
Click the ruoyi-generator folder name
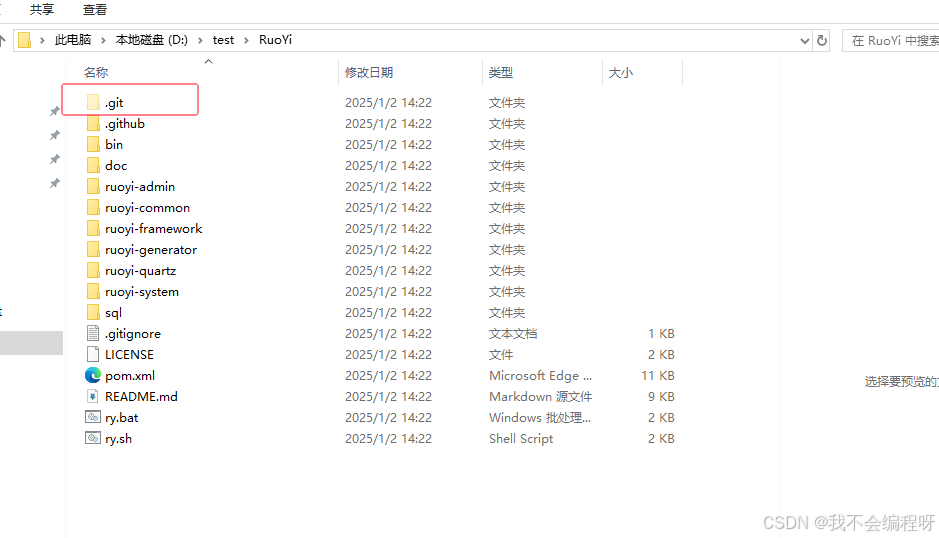[x=151, y=250]
